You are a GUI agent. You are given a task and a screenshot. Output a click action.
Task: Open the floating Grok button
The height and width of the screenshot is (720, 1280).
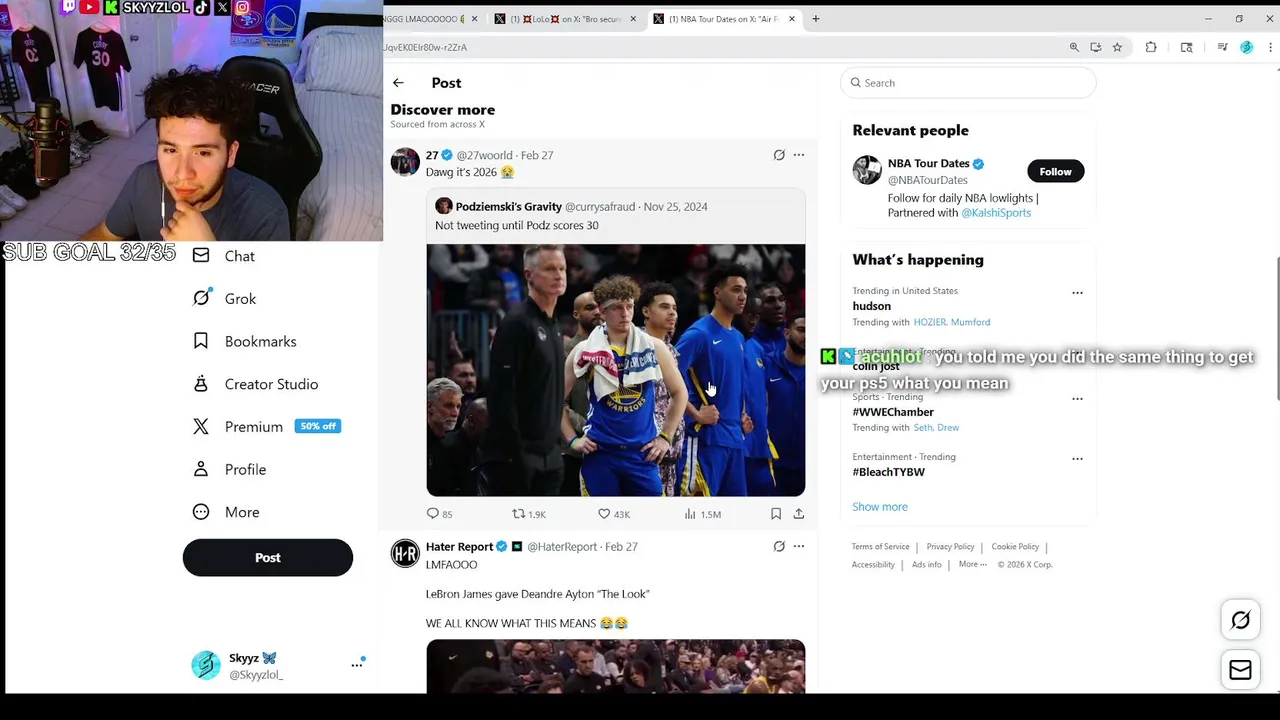[x=1240, y=620]
